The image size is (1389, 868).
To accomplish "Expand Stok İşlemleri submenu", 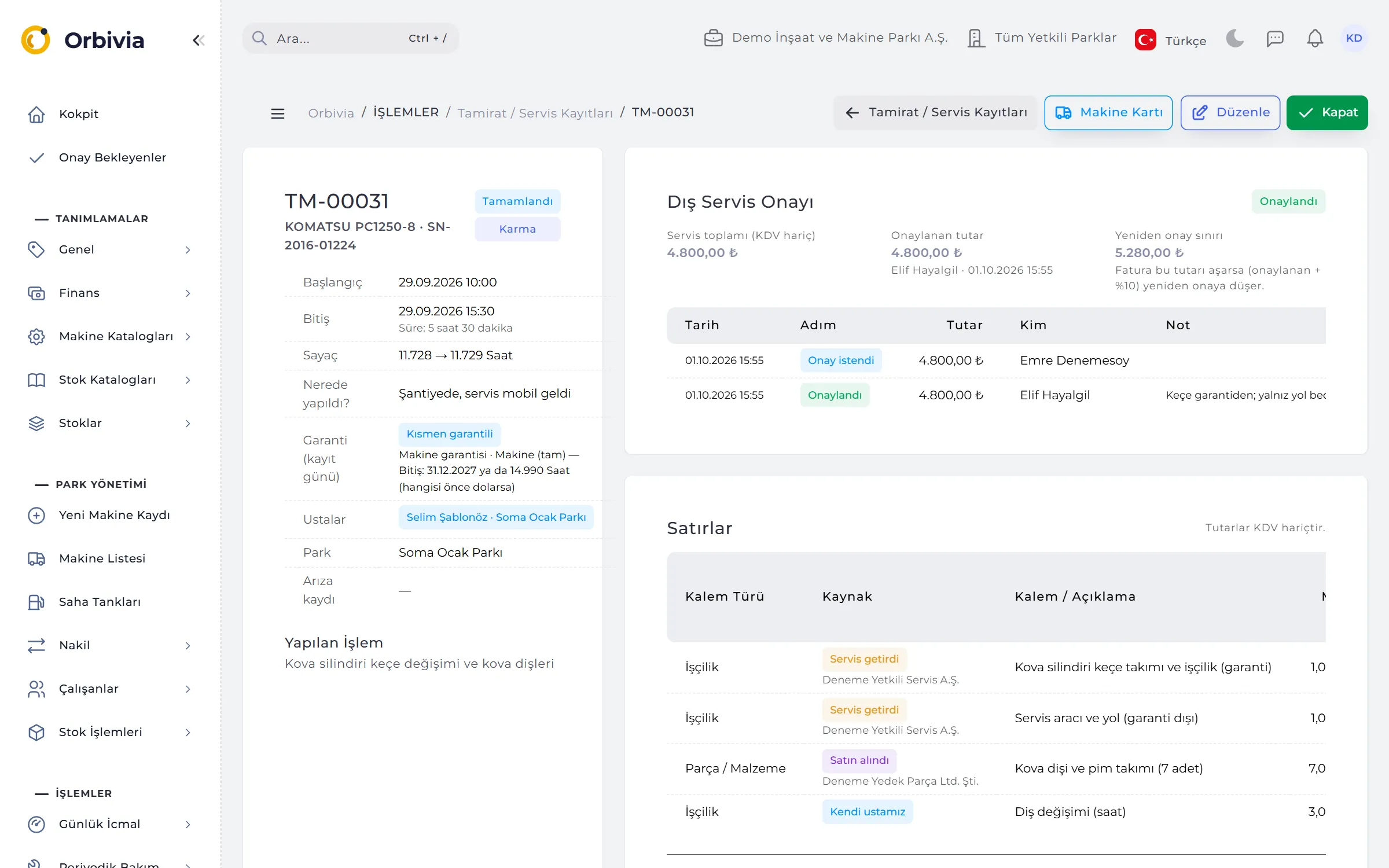I will (109, 732).
